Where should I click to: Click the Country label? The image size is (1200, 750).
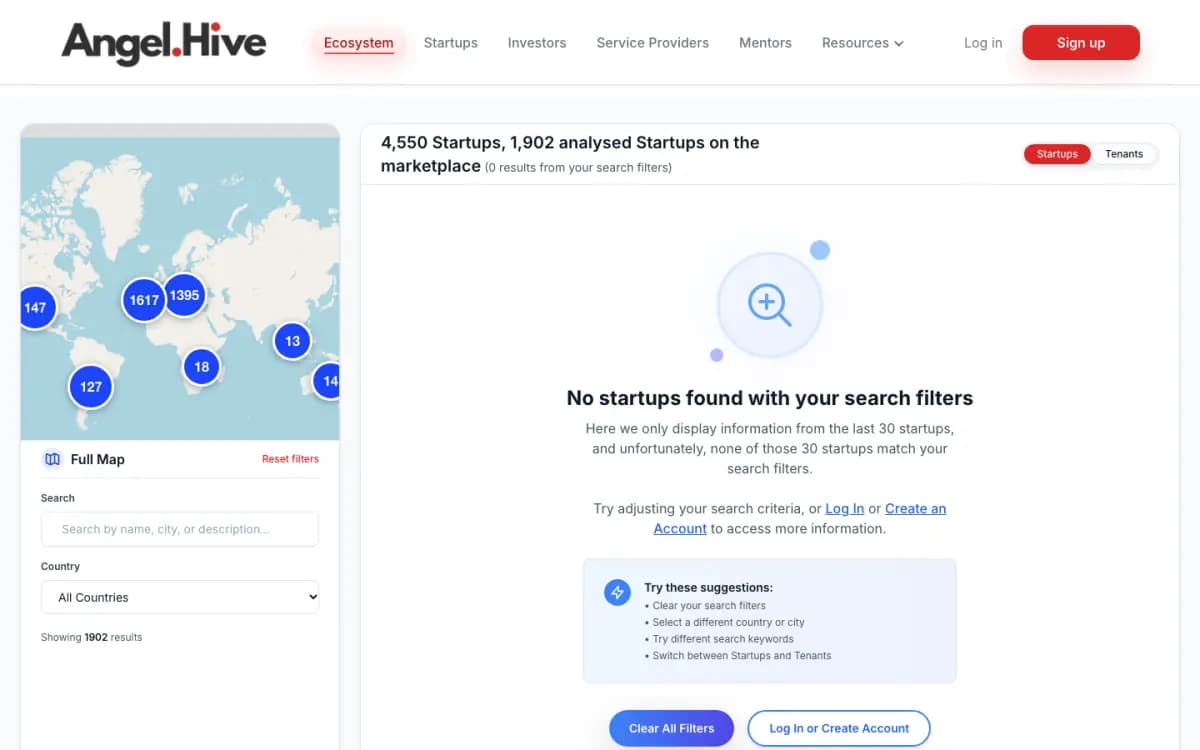(60, 566)
